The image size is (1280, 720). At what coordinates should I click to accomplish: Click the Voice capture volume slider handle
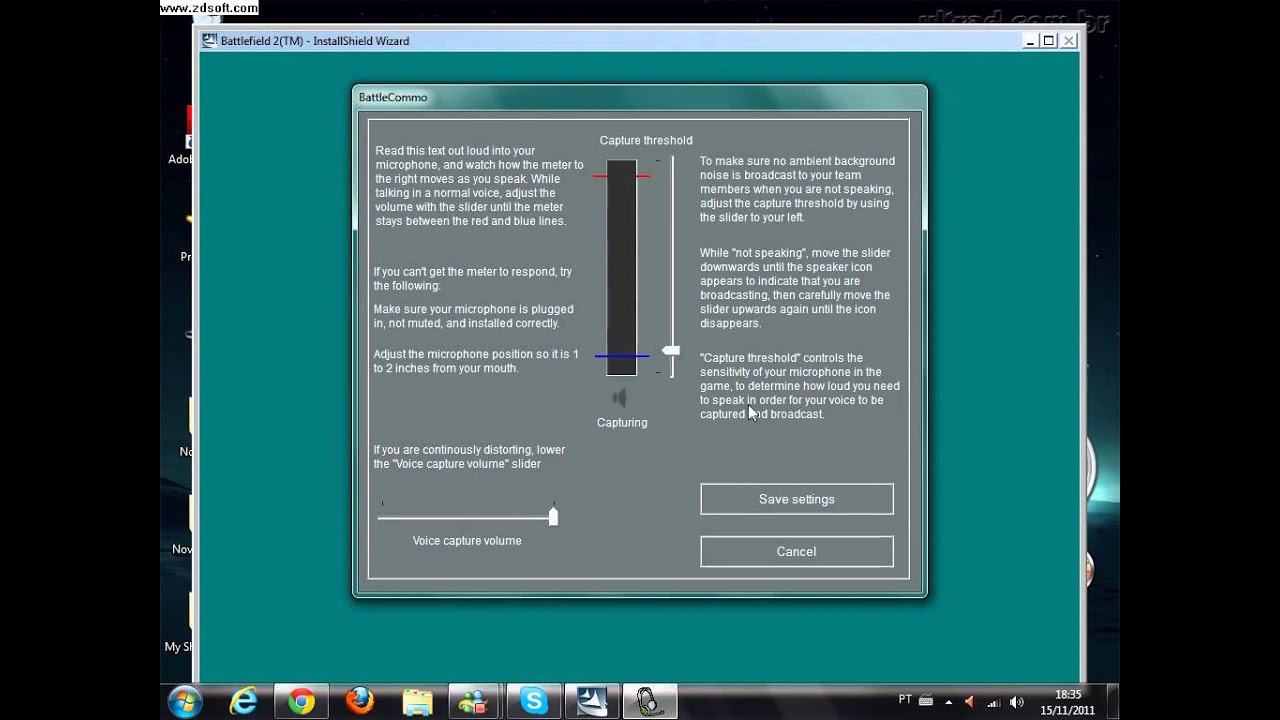point(553,516)
